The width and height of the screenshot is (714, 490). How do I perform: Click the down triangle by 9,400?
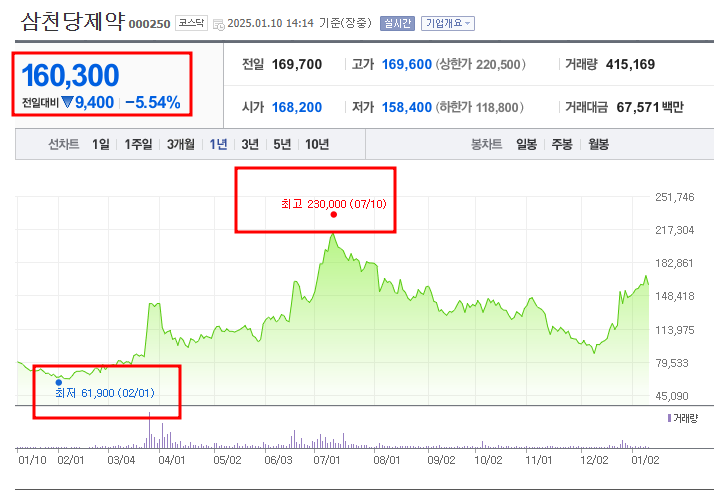pos(67,102)
